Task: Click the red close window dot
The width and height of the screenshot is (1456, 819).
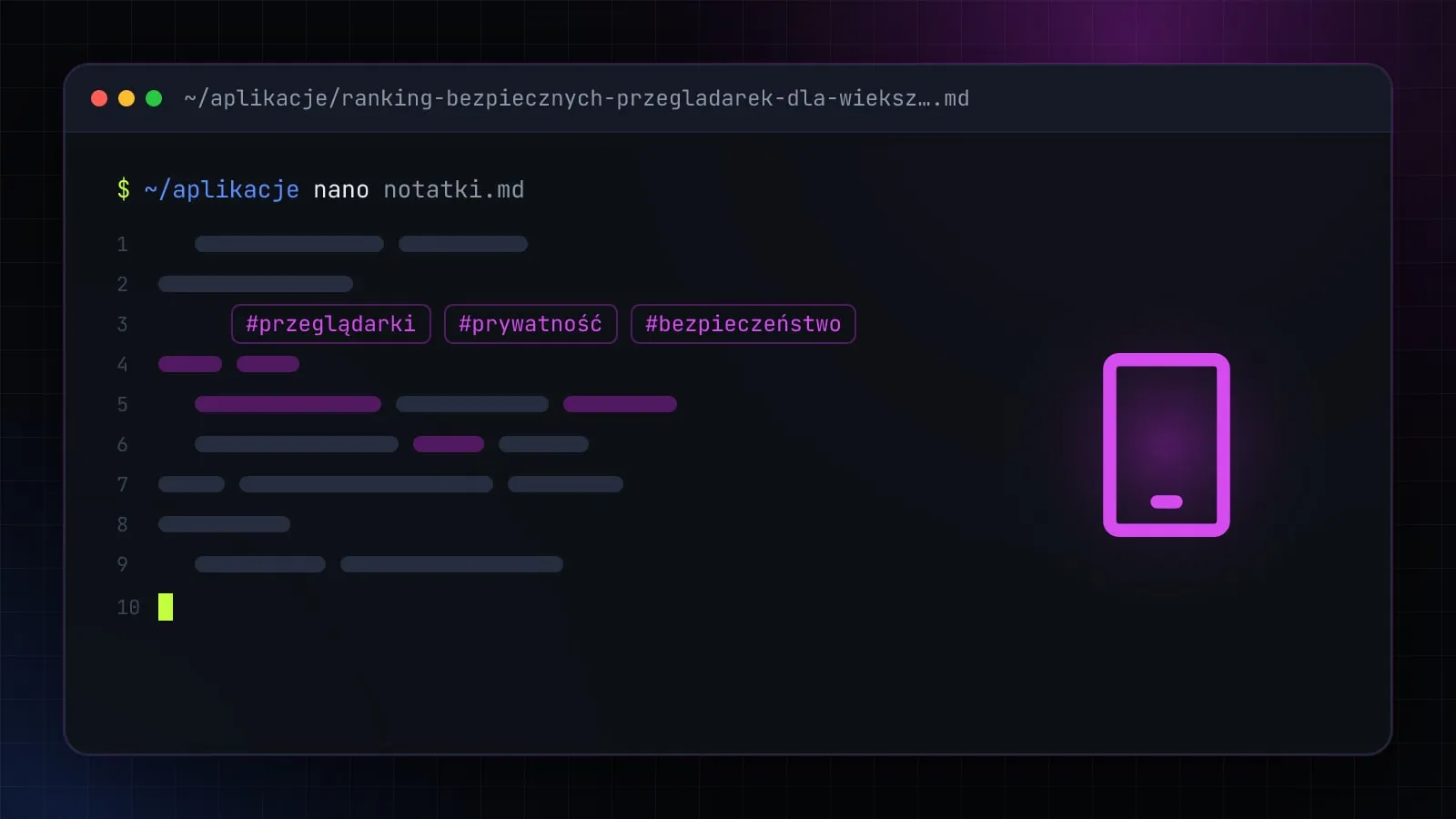Action: pos(99,98)
